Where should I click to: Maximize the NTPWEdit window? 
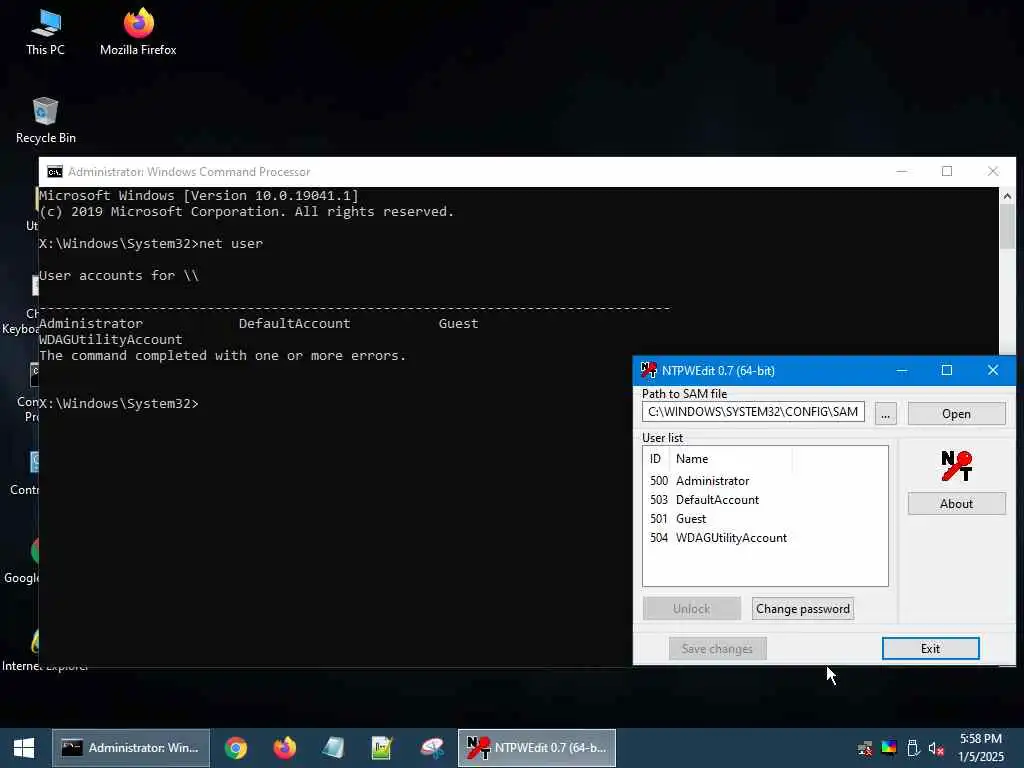[947, 370]
